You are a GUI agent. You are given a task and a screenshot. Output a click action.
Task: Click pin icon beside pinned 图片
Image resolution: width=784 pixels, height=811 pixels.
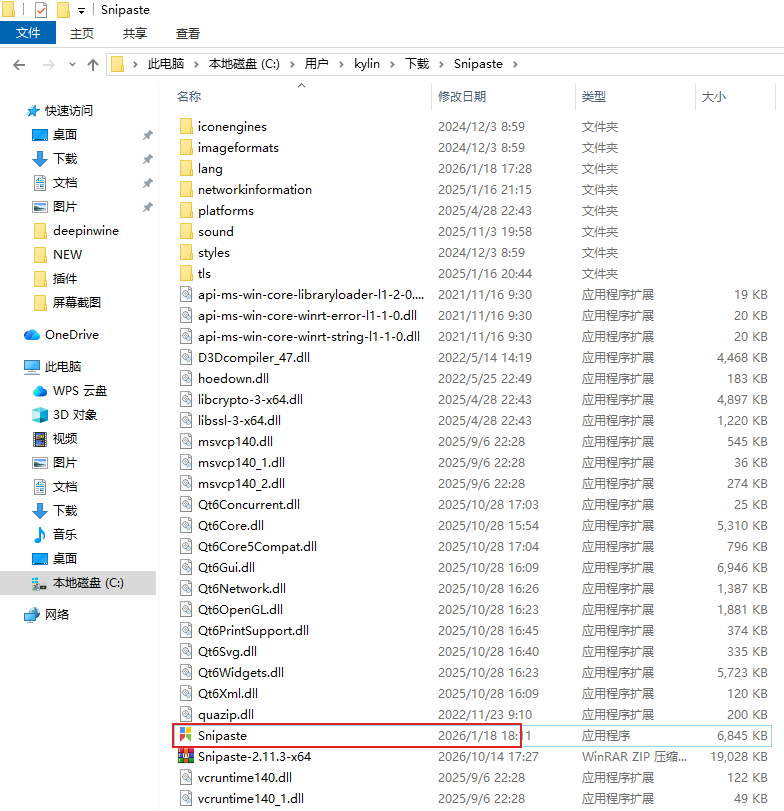[147, 207]
